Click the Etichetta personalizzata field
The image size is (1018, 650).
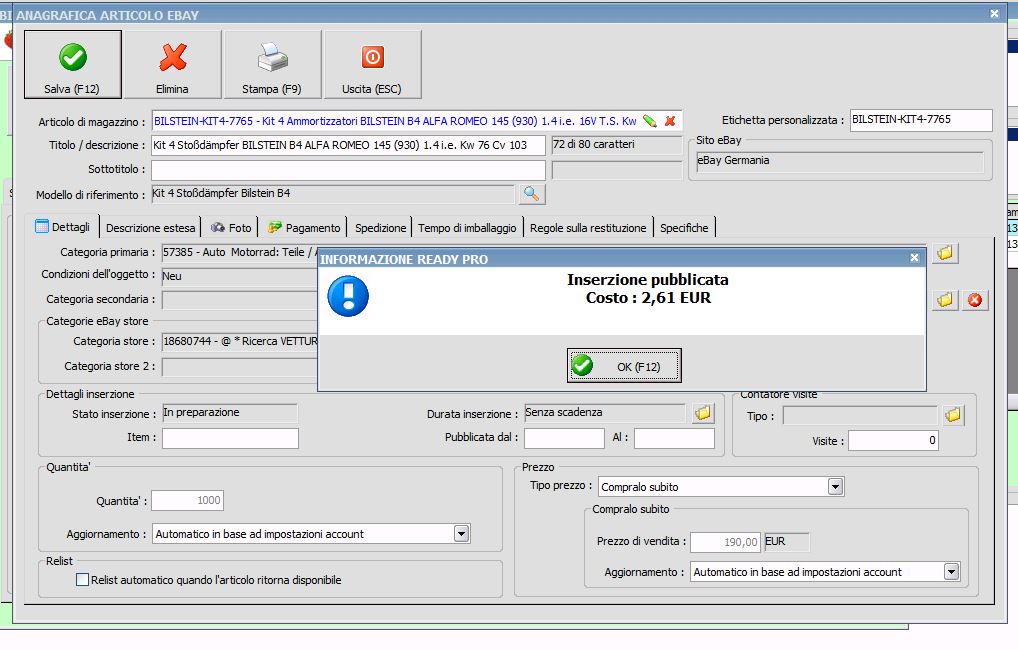(x=921, y=120)
